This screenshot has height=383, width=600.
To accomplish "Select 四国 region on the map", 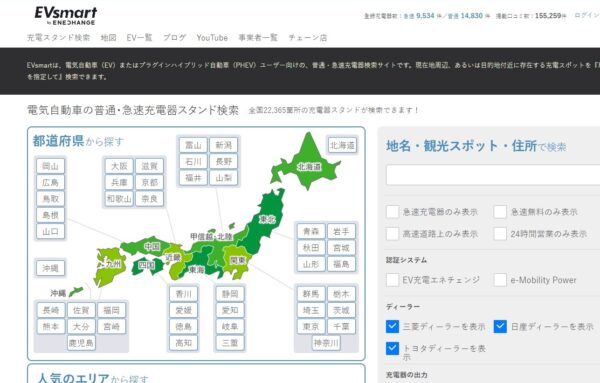I will click(x=146, y=265).
